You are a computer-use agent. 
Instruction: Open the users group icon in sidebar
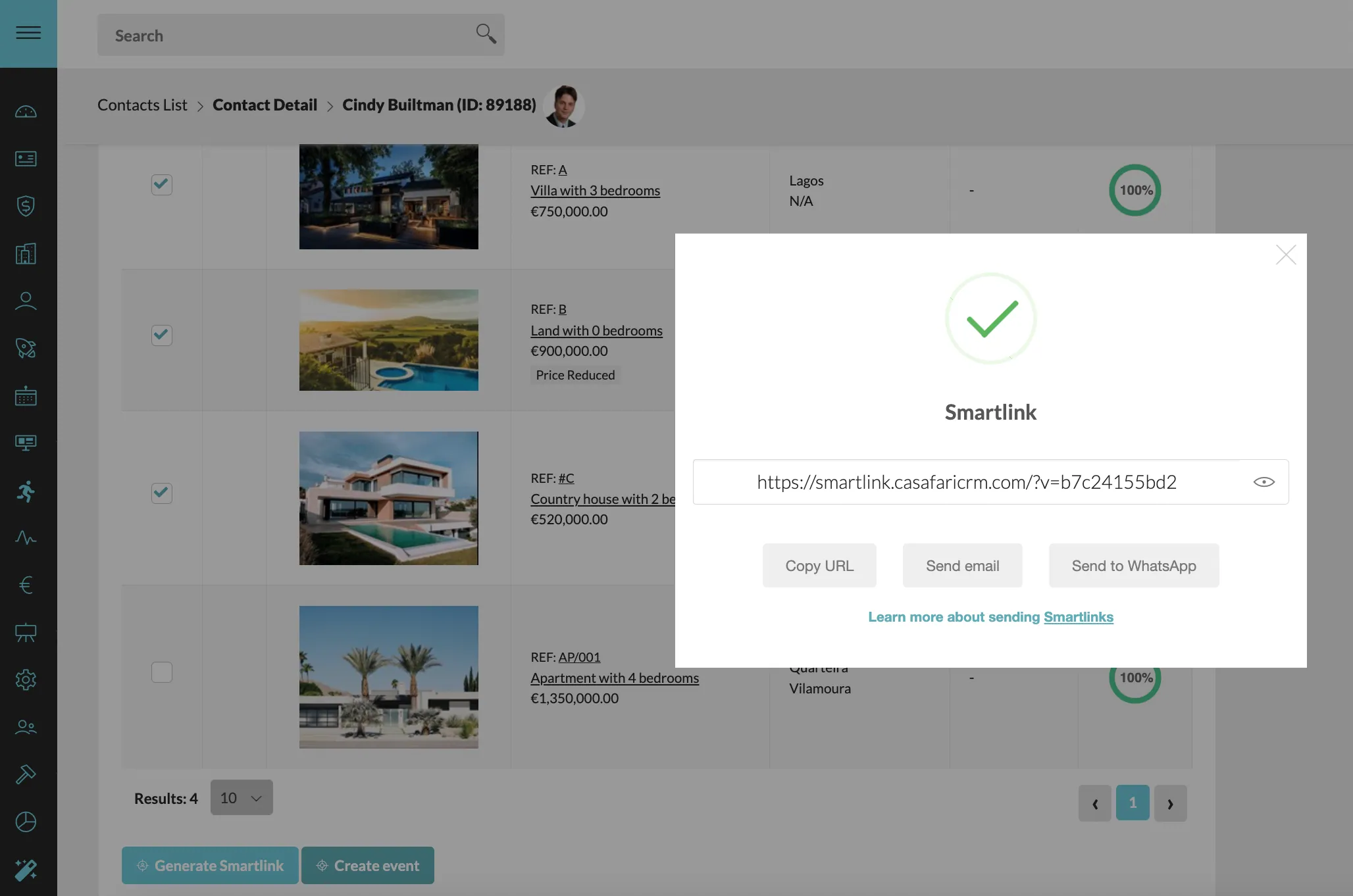26,727
